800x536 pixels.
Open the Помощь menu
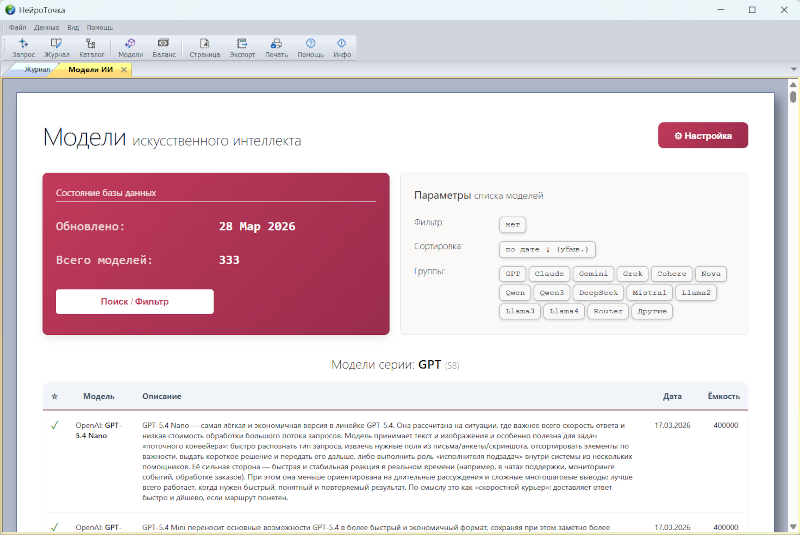tap(99, 28)
